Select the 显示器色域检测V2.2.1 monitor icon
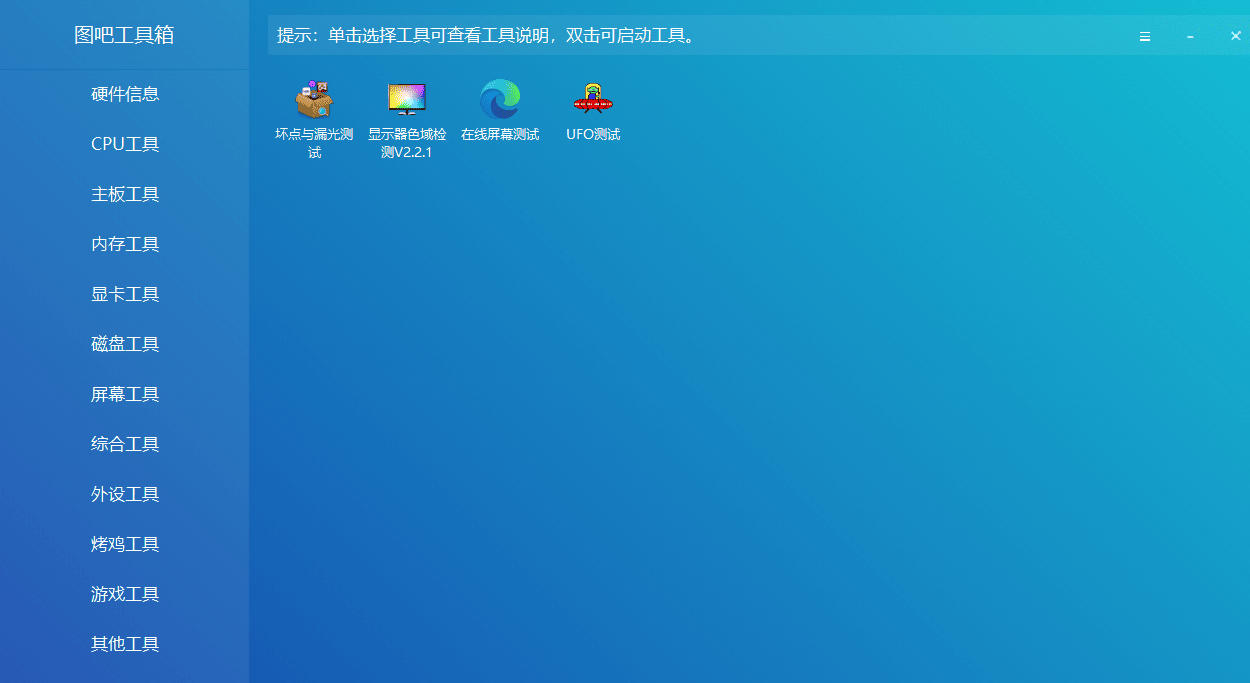 click(x=407, y=99)
